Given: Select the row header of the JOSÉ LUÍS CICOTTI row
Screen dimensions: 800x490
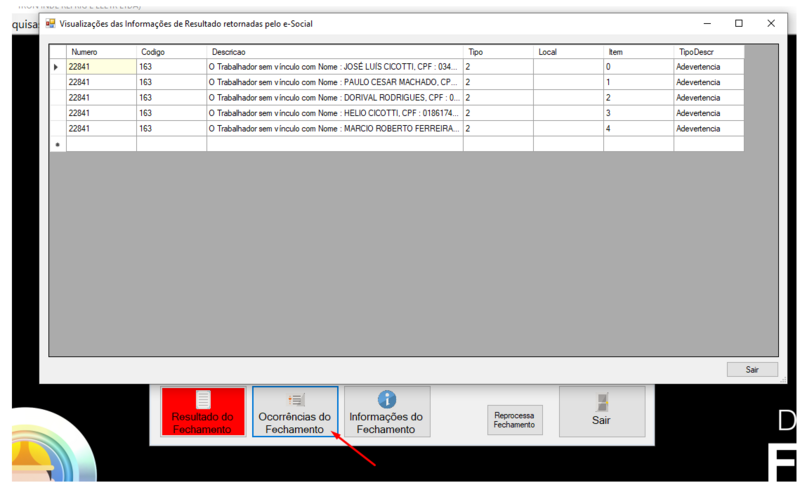Looking at the screenshot, I should click(x=58, y=67).
